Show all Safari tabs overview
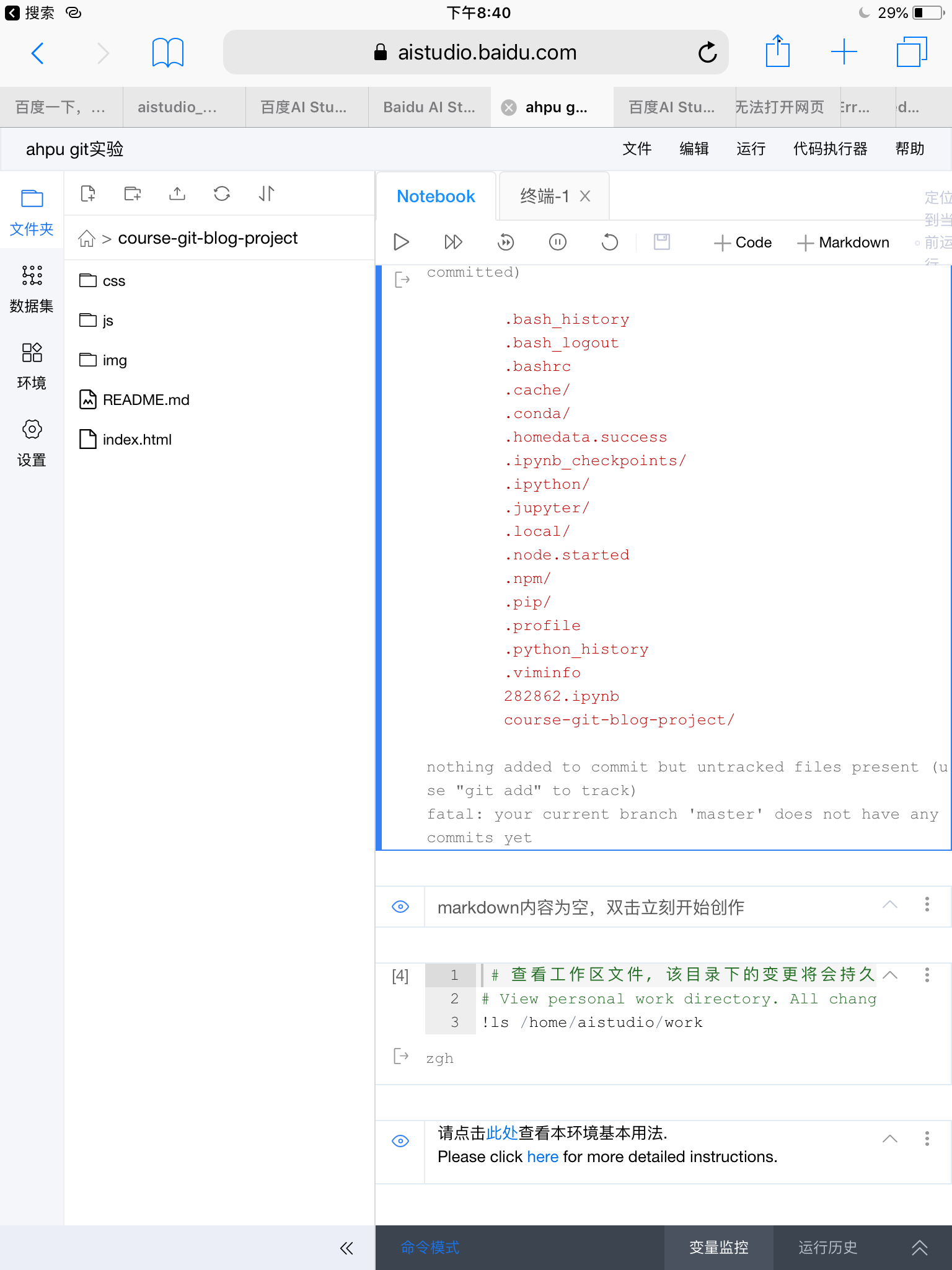952x1270 pixels. [912, 52]
